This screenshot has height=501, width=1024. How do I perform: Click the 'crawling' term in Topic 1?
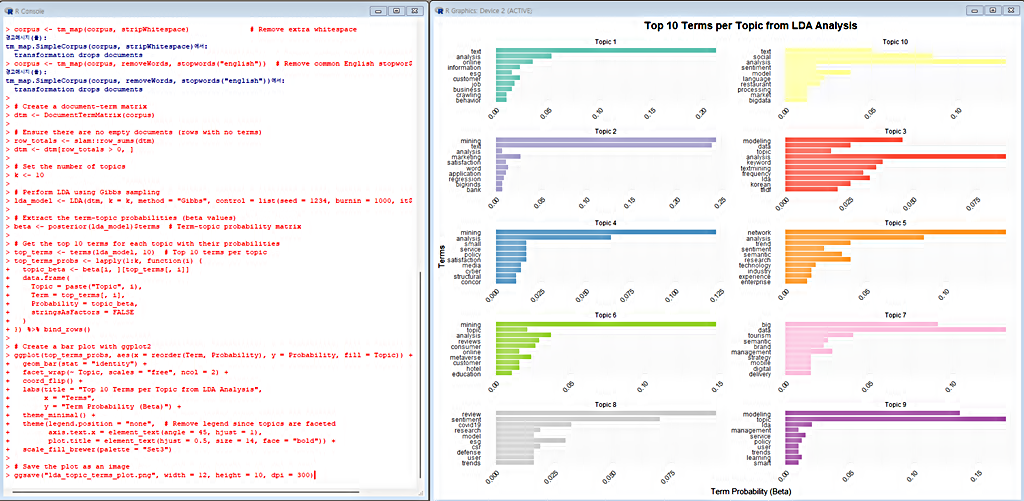coord(468,95)
